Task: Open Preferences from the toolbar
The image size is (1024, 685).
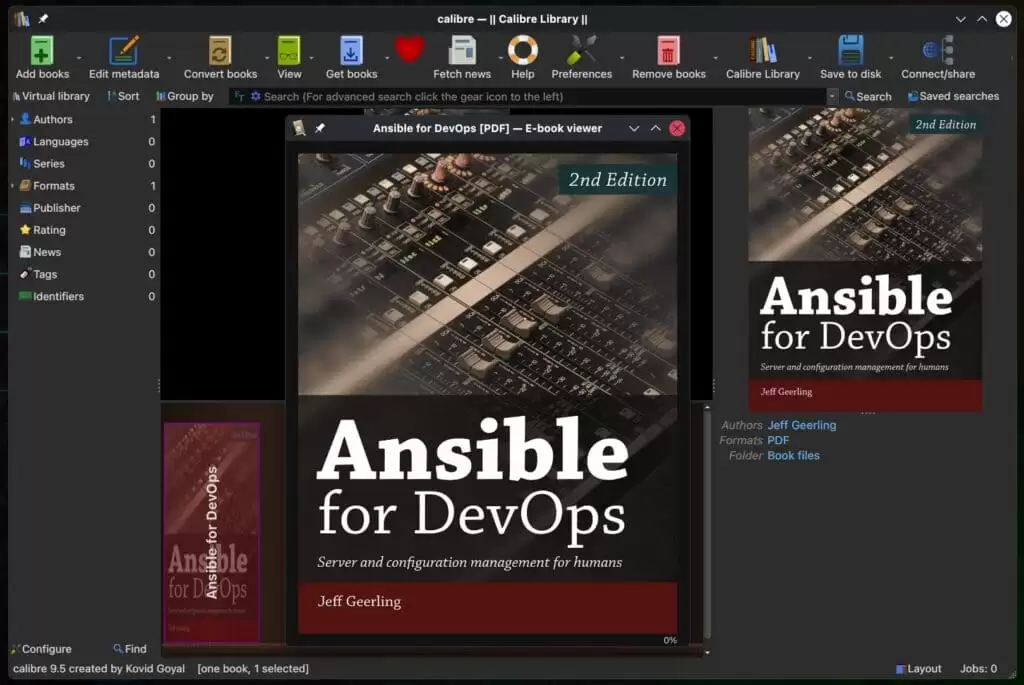Action: [581, 51]
